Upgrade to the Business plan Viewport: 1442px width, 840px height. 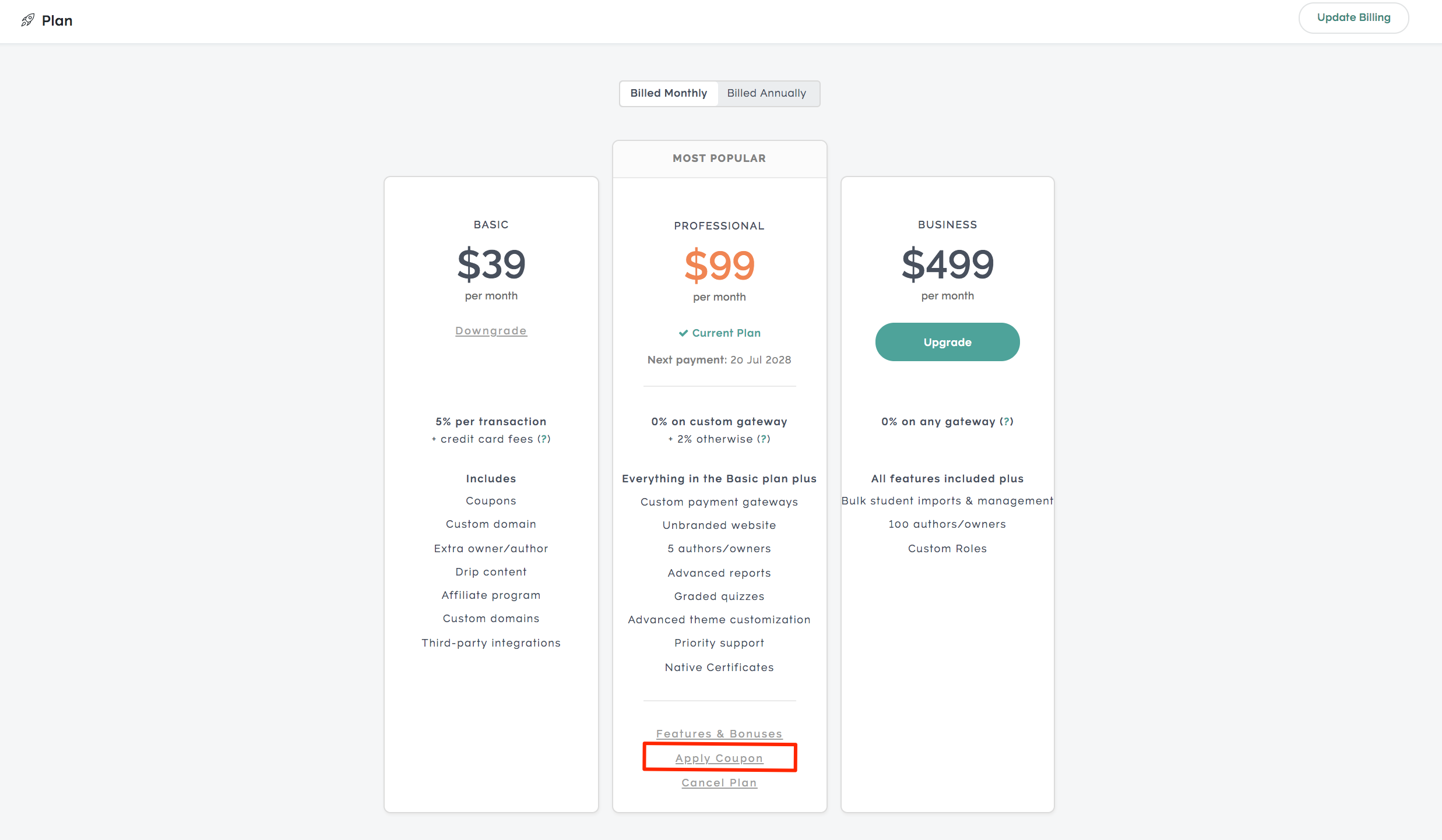[947, 342]
